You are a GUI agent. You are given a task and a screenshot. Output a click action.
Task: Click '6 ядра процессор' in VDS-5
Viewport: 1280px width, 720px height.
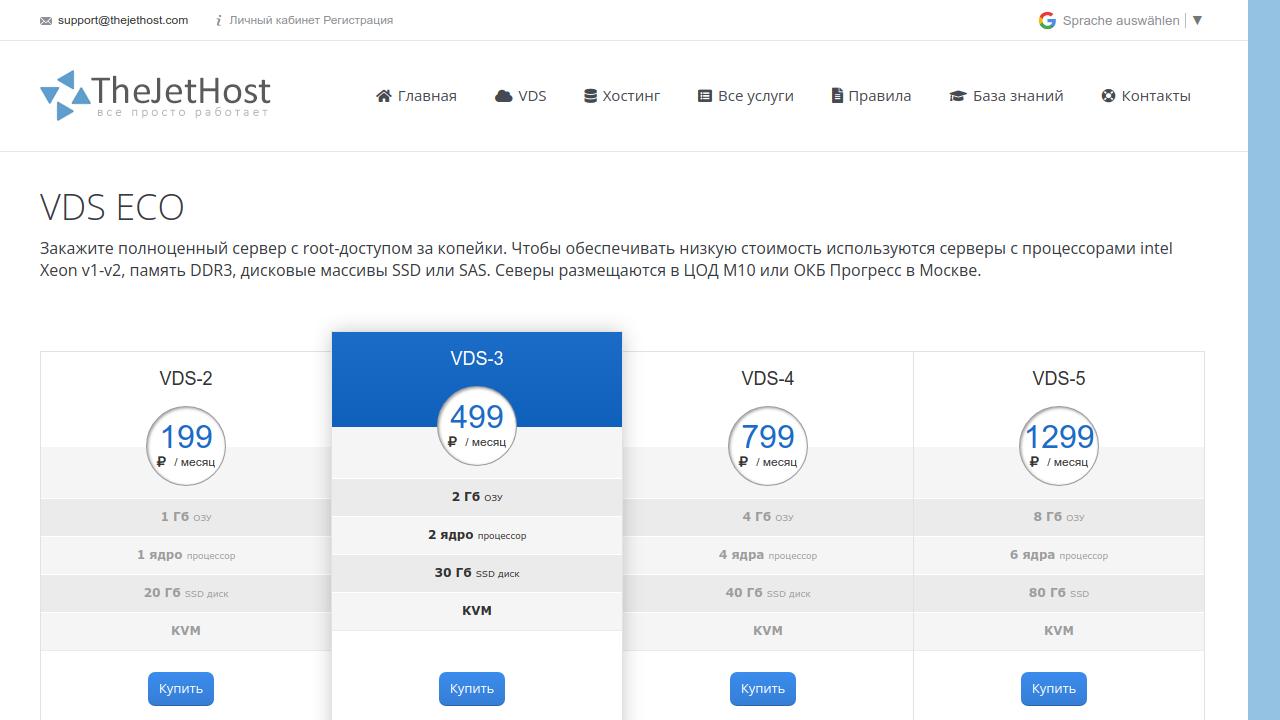tap(1059, 555)
